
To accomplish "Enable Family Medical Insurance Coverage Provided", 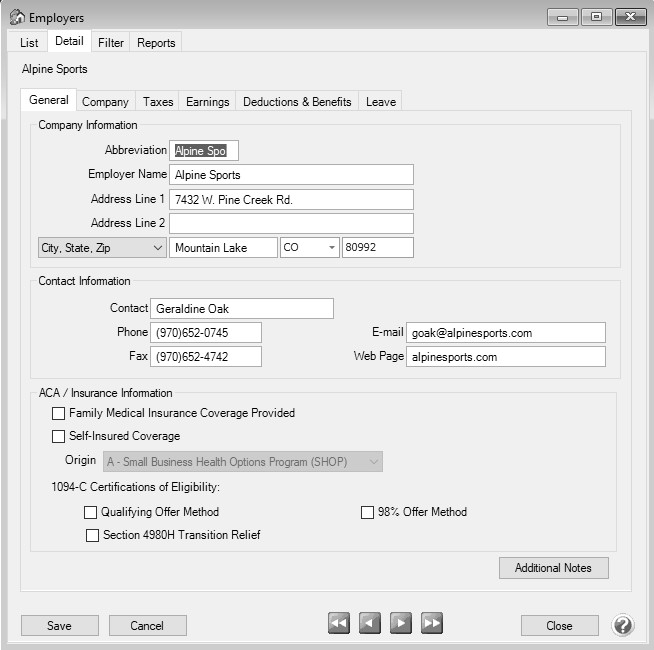I will click(58, 413).
